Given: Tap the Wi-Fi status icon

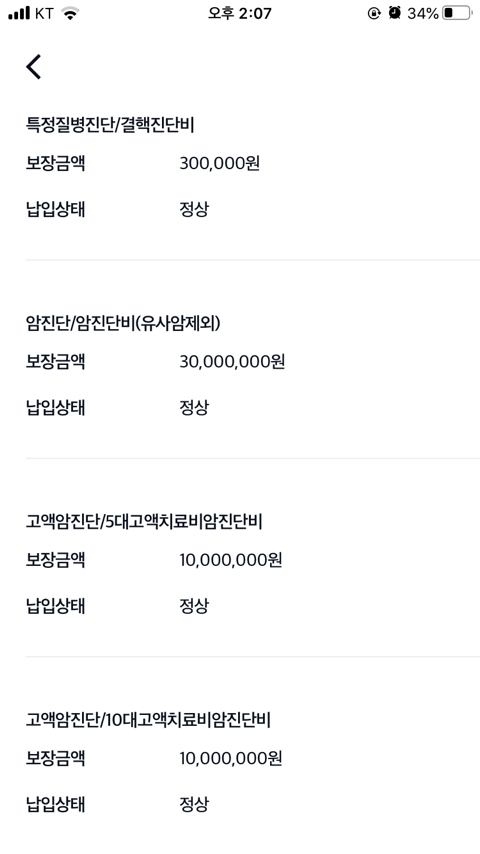Looking at the screenshot, I should click(70, 13).
